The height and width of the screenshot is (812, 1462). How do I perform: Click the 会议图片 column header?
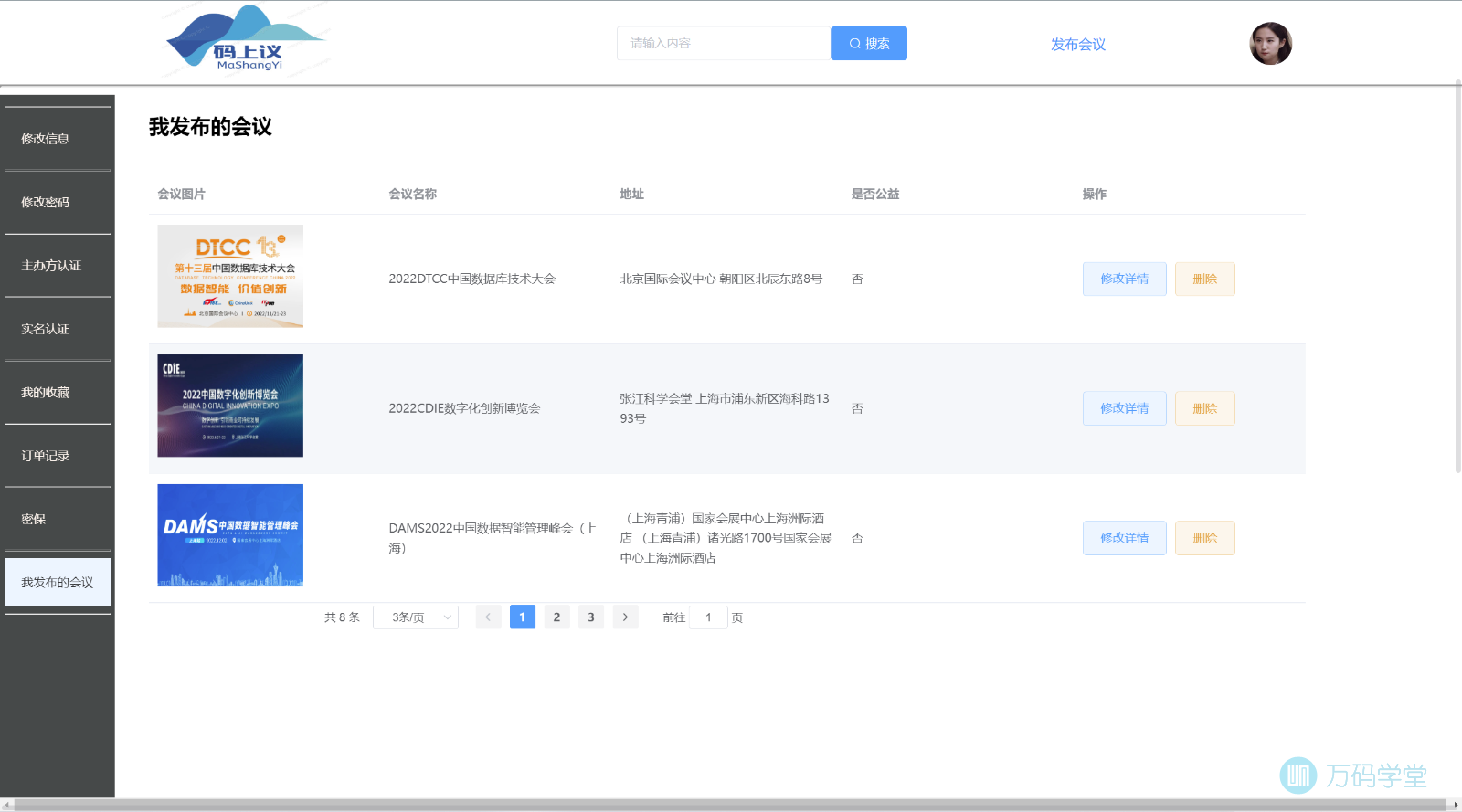pyautogui.click(x=181, y=194)
